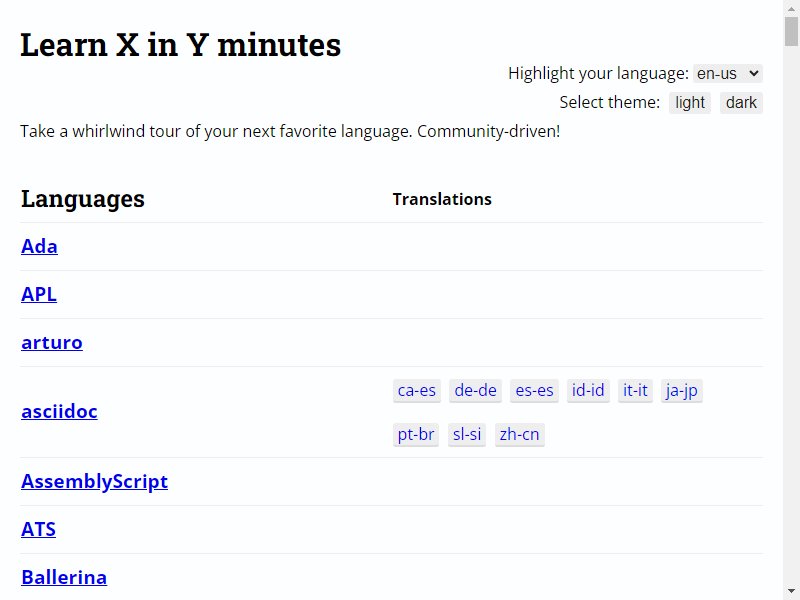Screen dimensions: 800x600
Task: Select the ca-es asciidoc translation
Action: pos(417,390)
